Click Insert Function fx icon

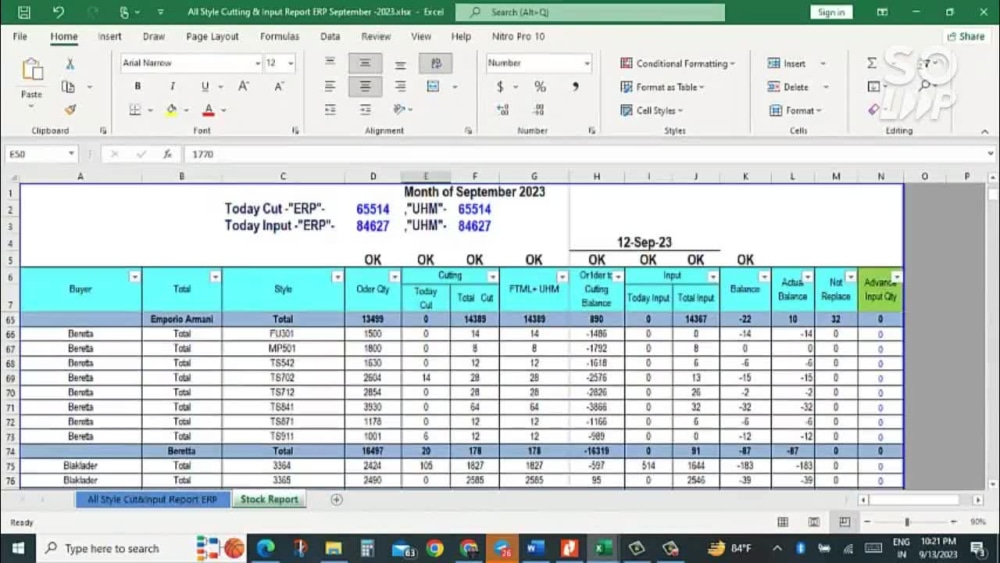(167, 154)
